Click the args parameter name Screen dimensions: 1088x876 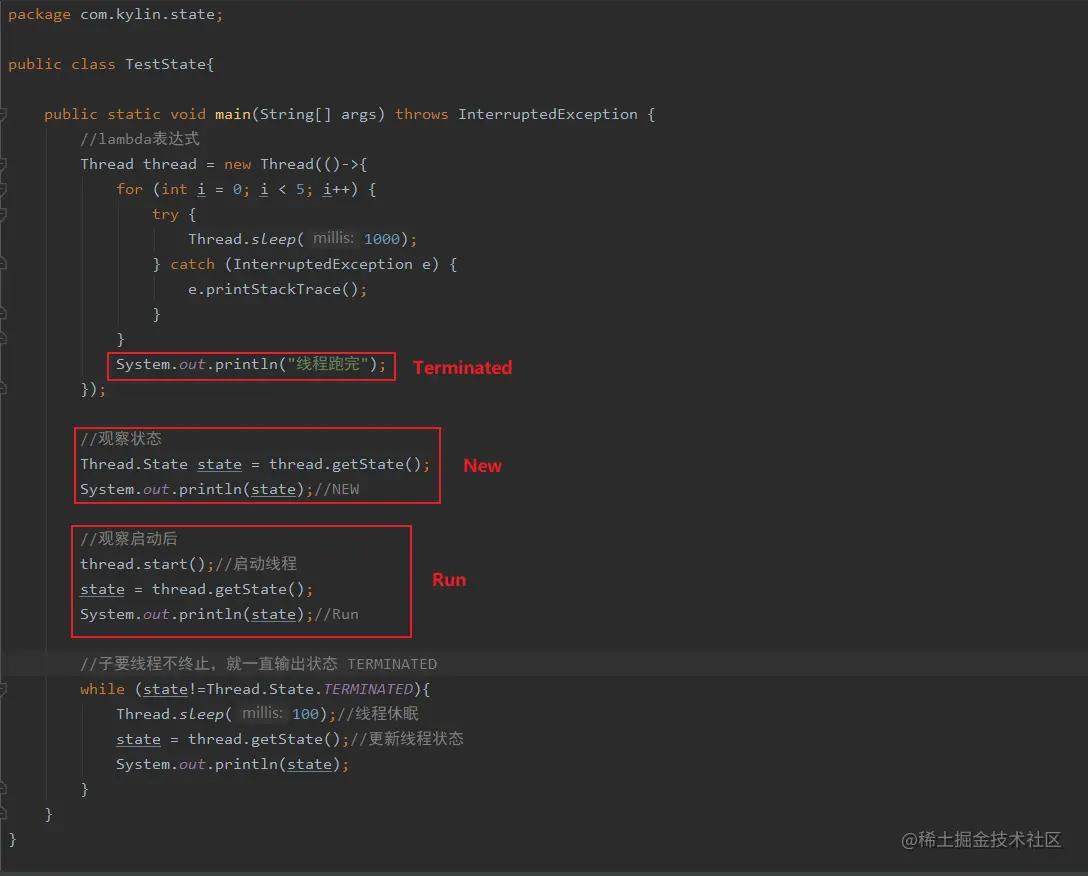point(359,115)
